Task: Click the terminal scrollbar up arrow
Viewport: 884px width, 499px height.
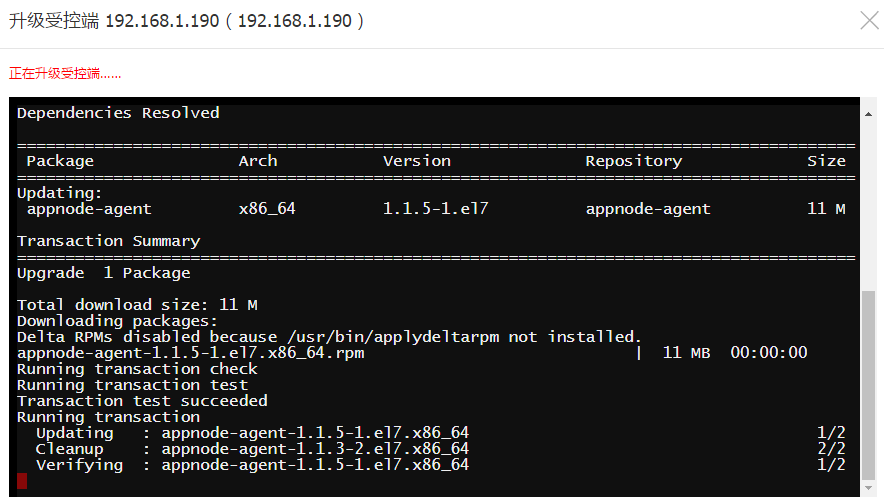Action: click(868, 114)
